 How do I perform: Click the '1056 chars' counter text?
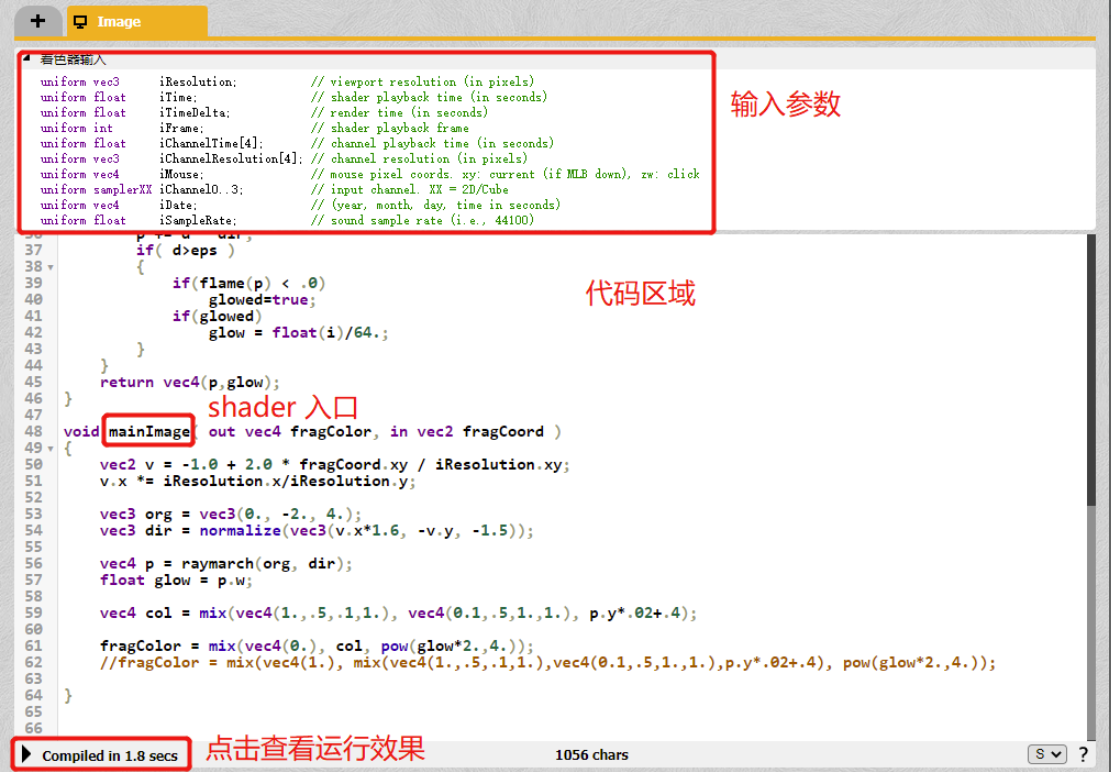592,755
